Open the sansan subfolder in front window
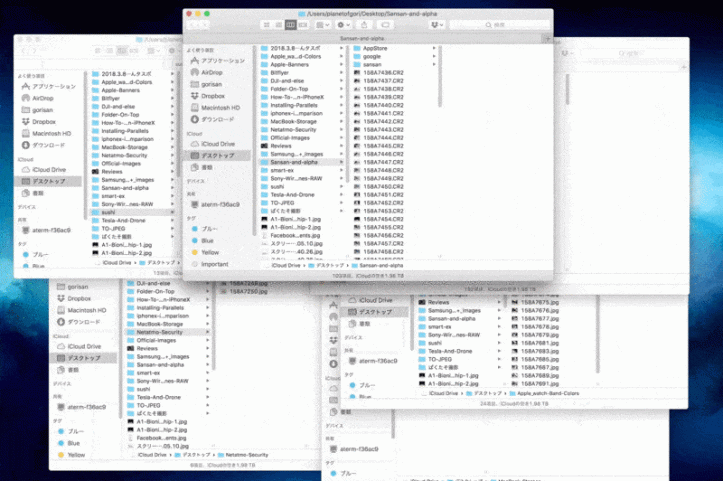Screen dimensions: 723x481 (367, 65)
